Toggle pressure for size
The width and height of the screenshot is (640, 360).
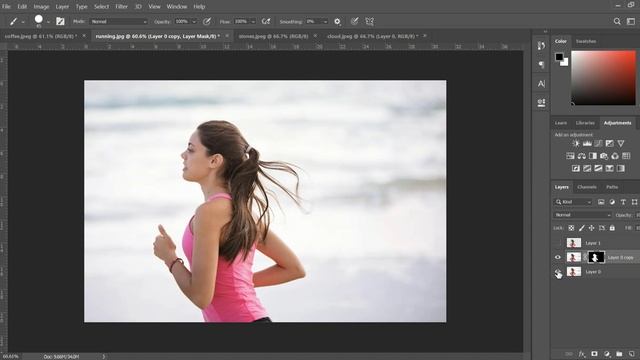(354, 22)
